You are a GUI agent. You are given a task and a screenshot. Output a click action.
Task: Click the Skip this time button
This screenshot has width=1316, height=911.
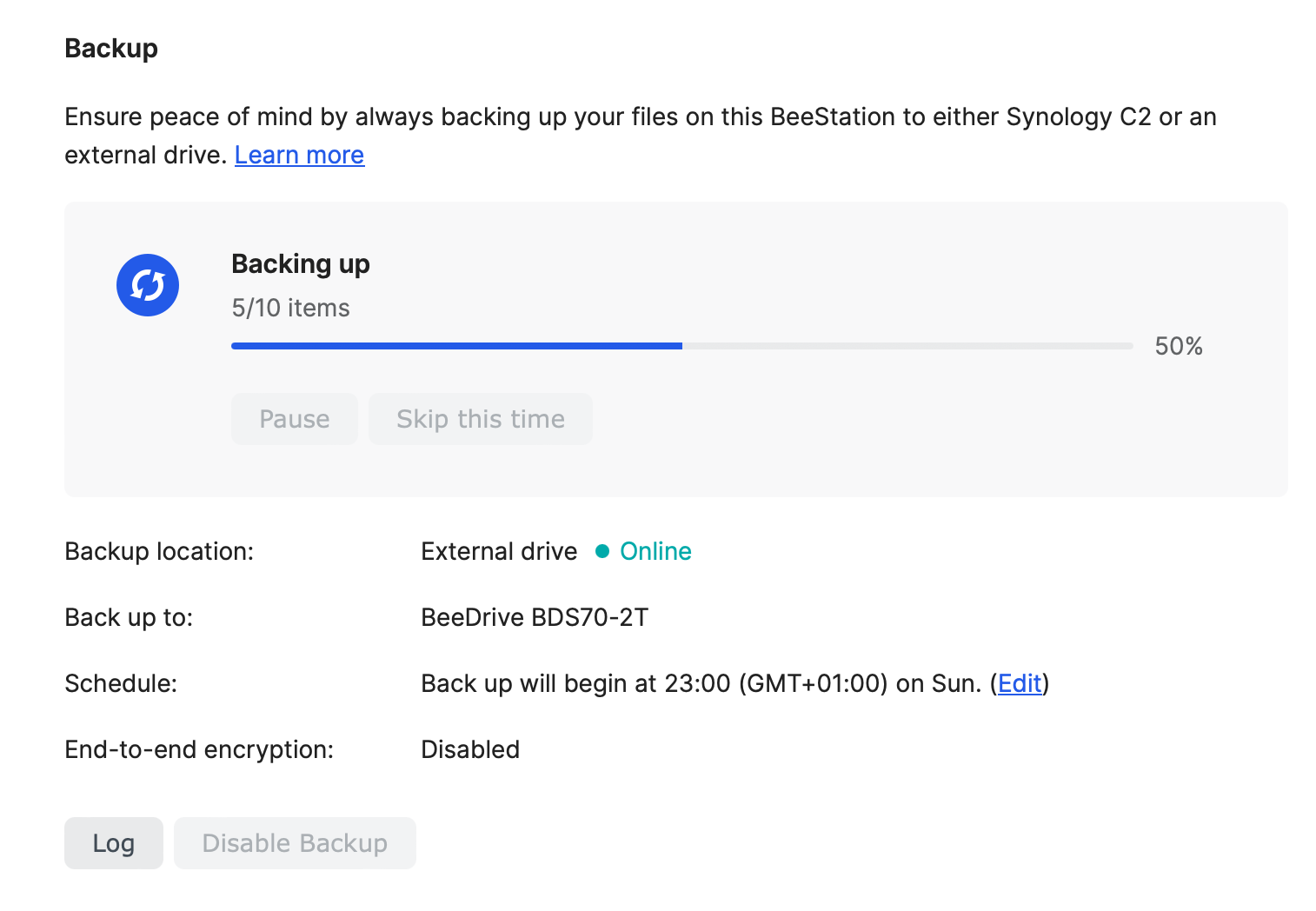pyautogui.click(x=481, y=419)
